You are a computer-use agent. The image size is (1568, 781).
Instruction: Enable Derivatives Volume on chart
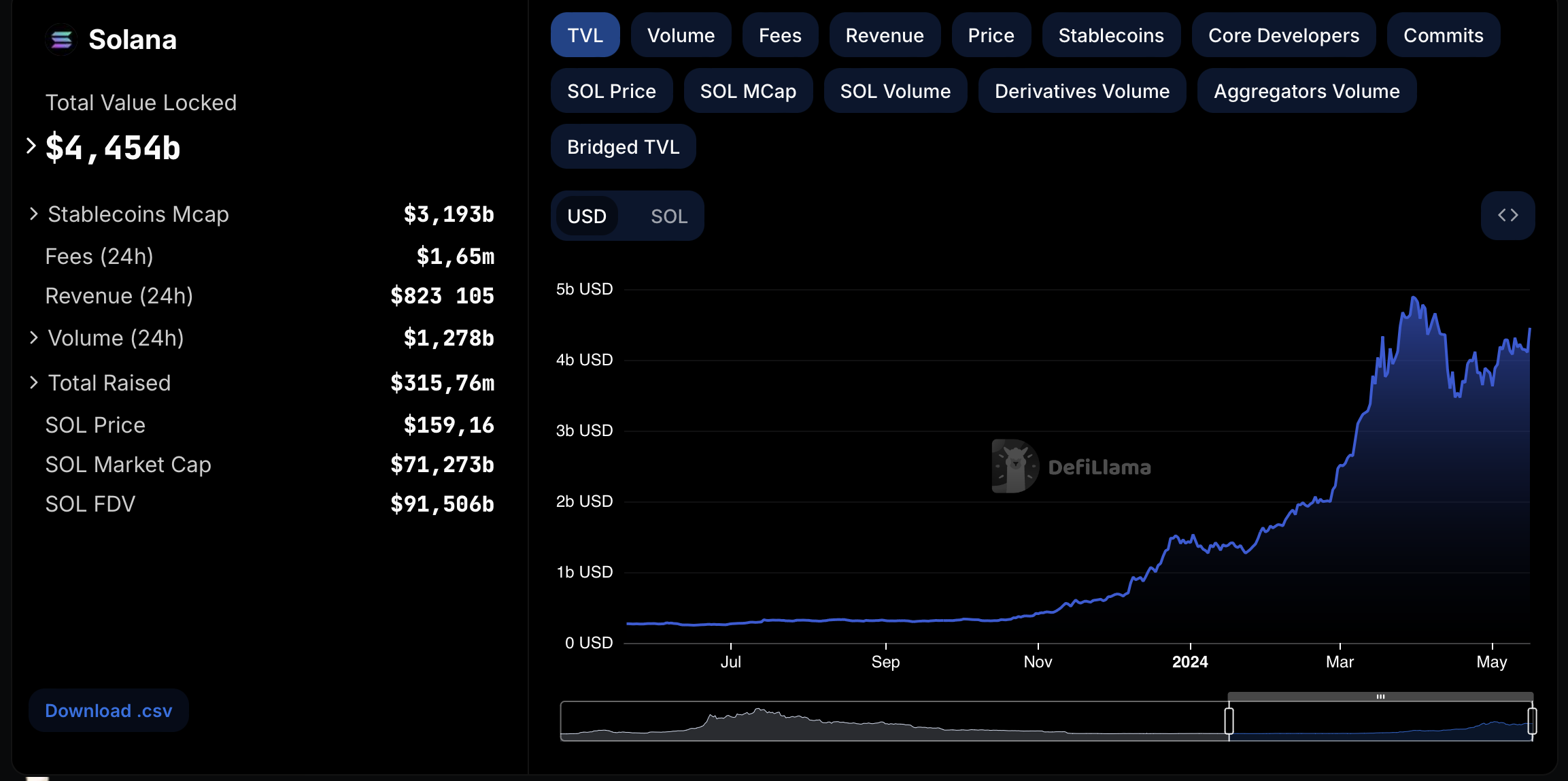[1082, 91]
